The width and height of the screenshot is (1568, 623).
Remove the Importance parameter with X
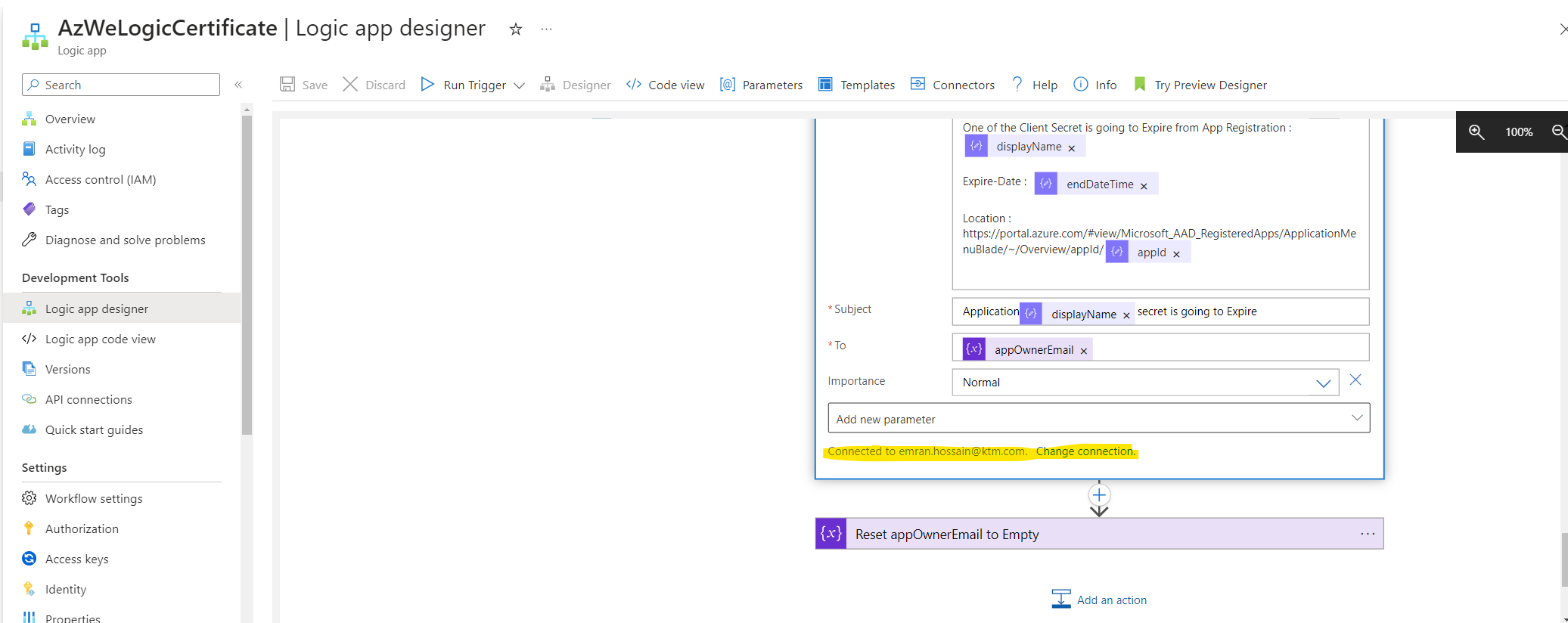1355,380
